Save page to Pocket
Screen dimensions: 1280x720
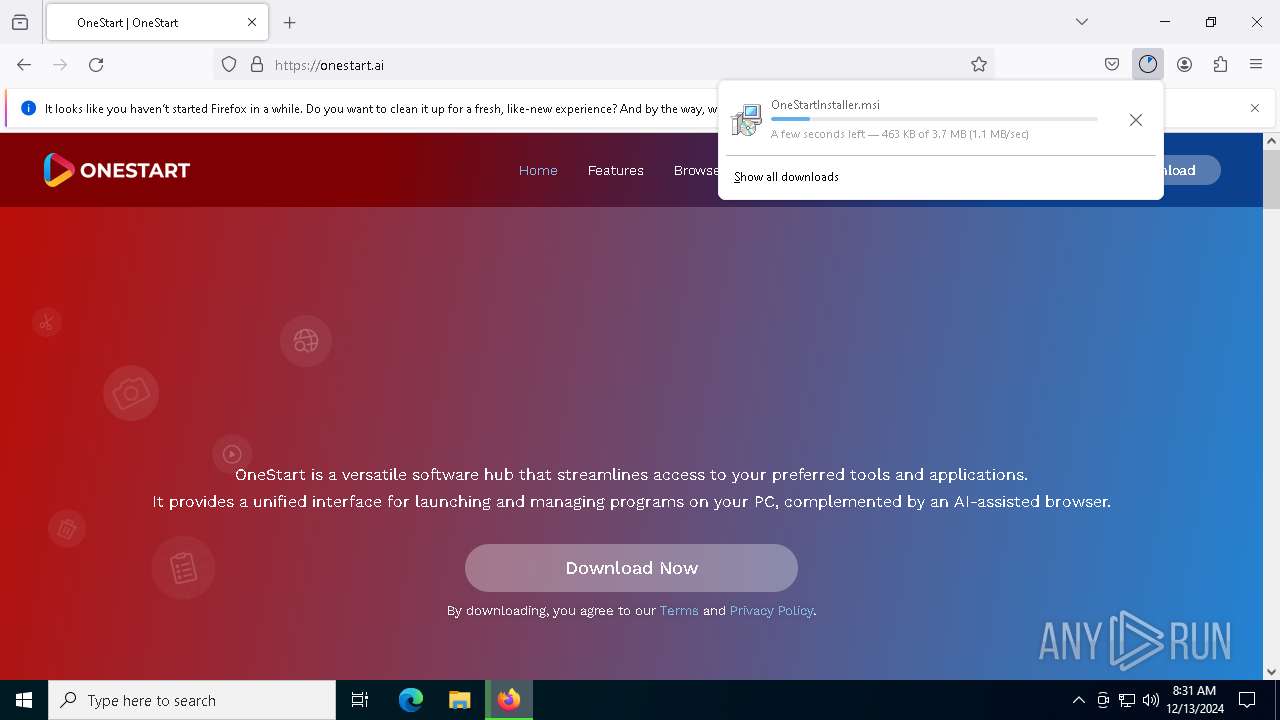pos(1112,65)
